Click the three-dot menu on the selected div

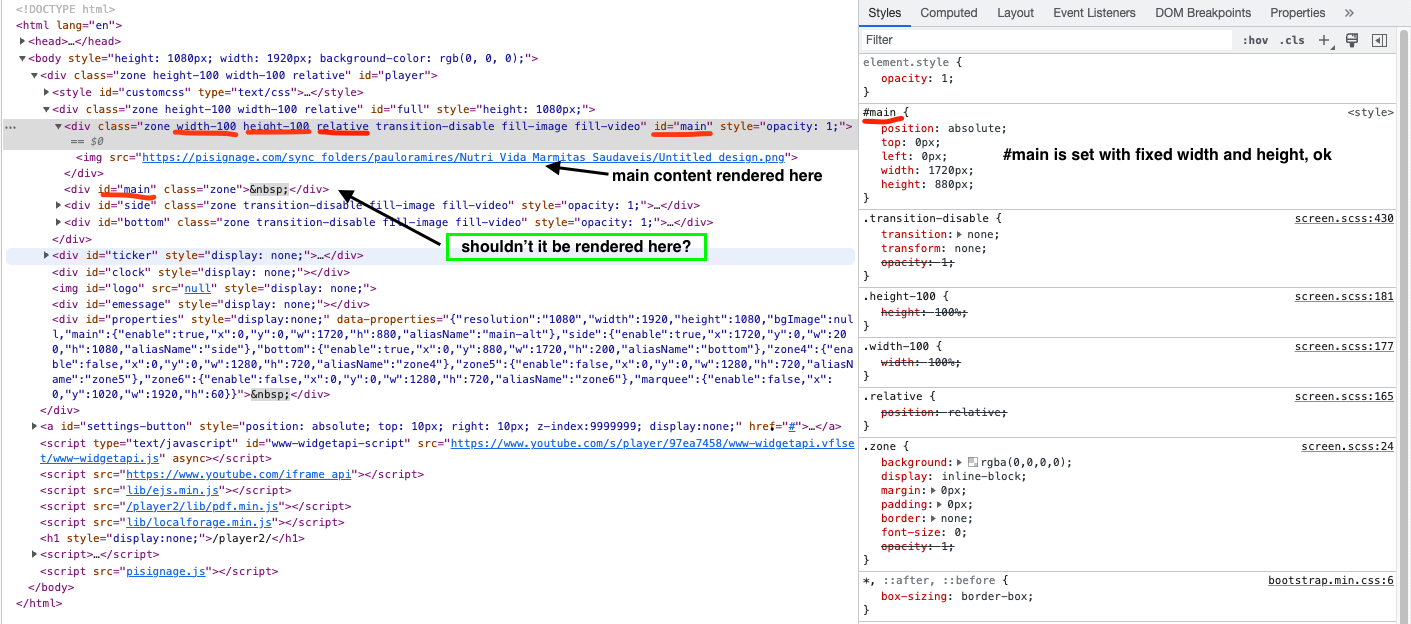coord(10,126)
